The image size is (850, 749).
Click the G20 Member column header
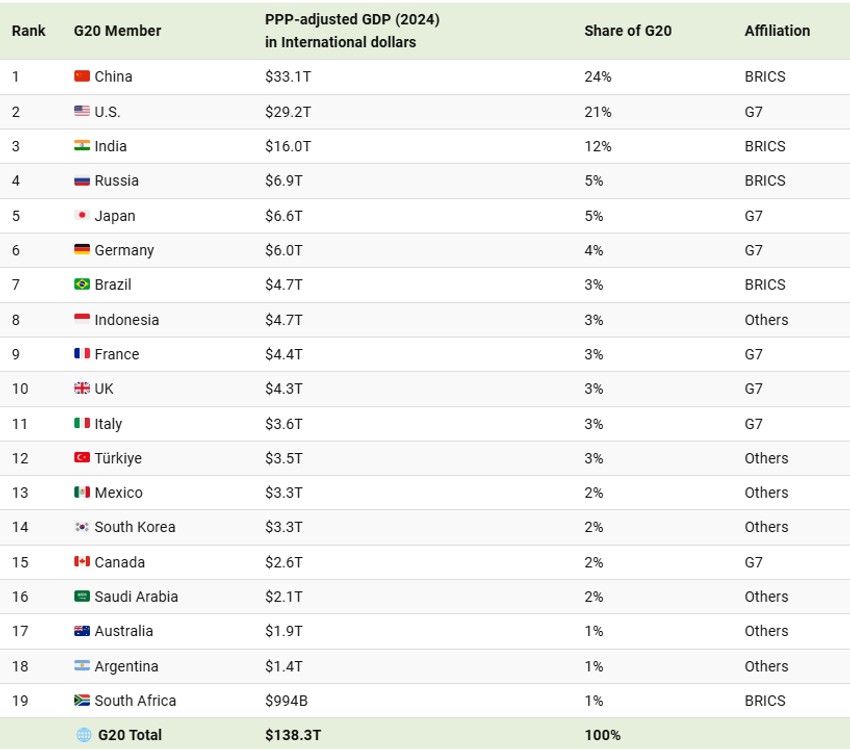(x=117, y=31)
